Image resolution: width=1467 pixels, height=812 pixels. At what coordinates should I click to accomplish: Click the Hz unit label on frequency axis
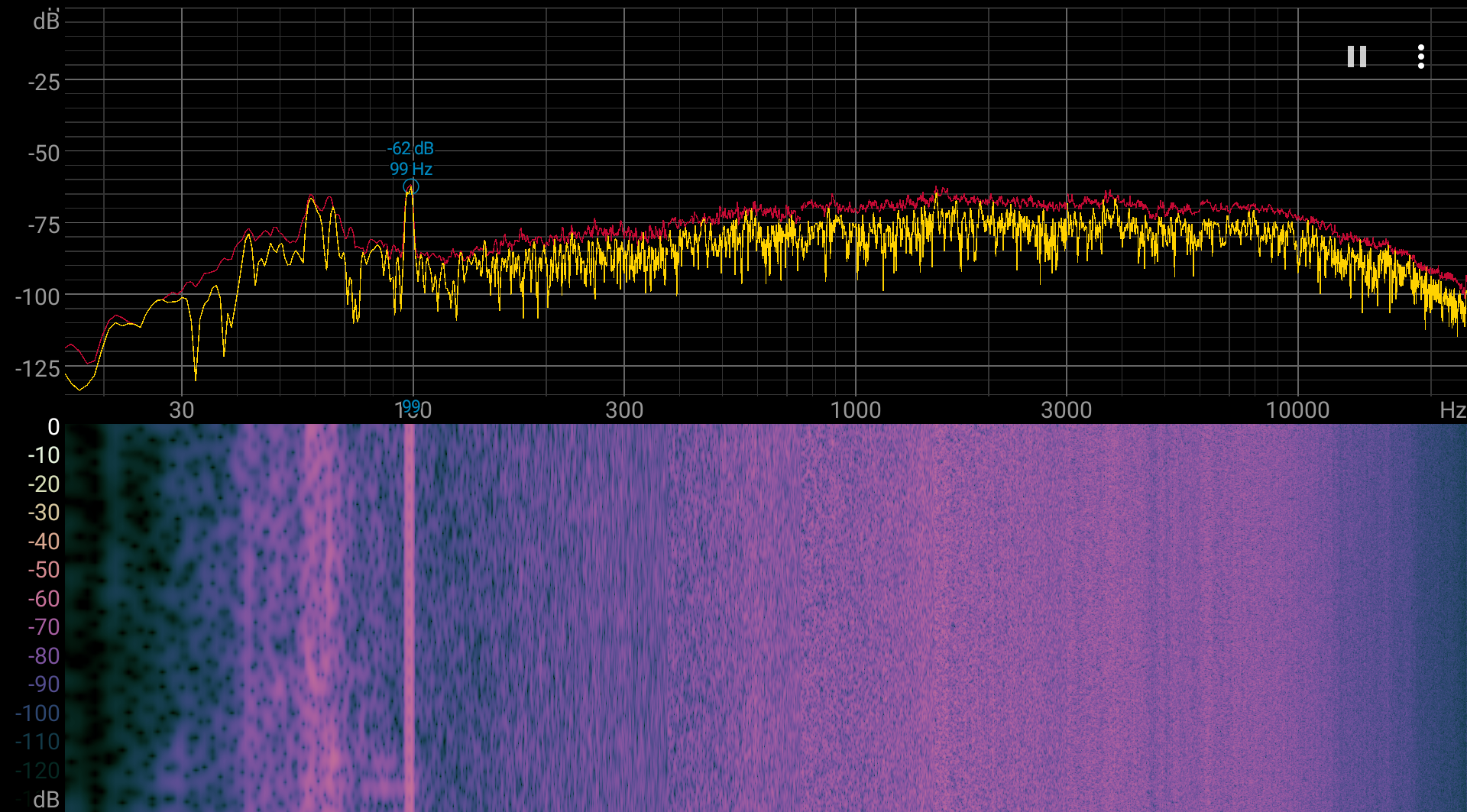[x=1452, y=410]
